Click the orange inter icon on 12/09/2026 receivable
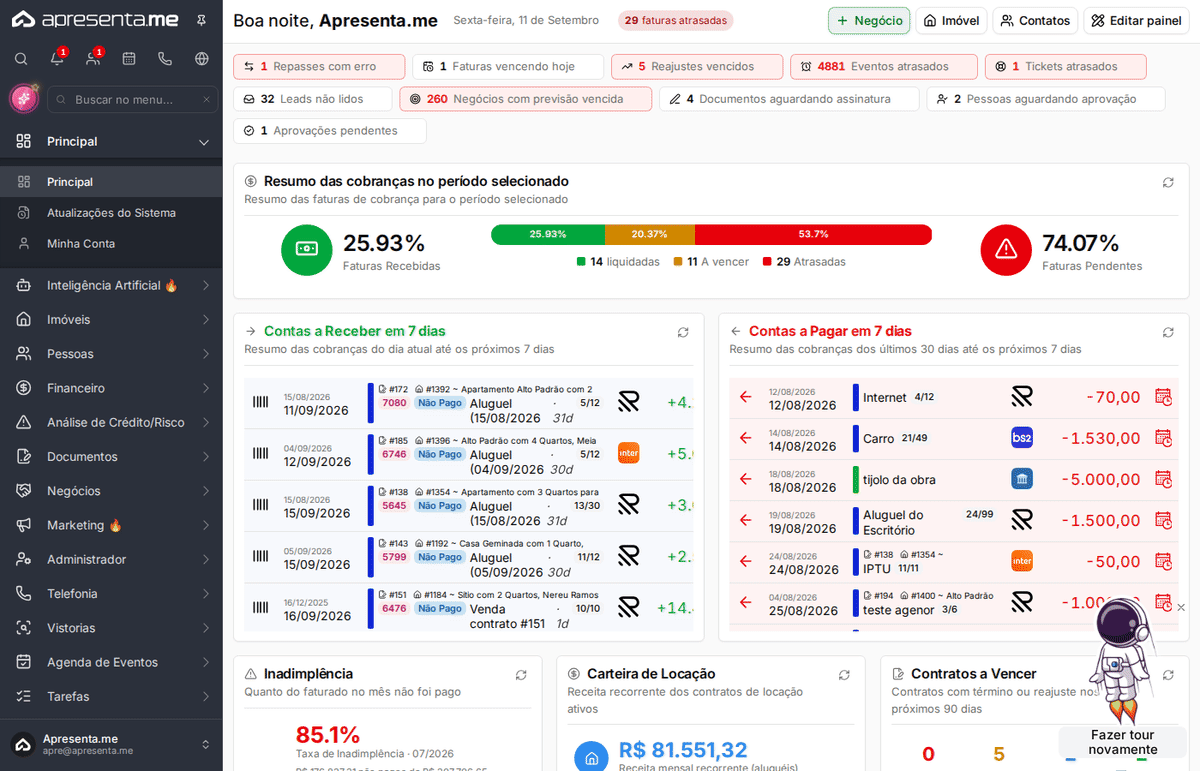This screenshot has height=771, width=1200. (x=628, y=453)
